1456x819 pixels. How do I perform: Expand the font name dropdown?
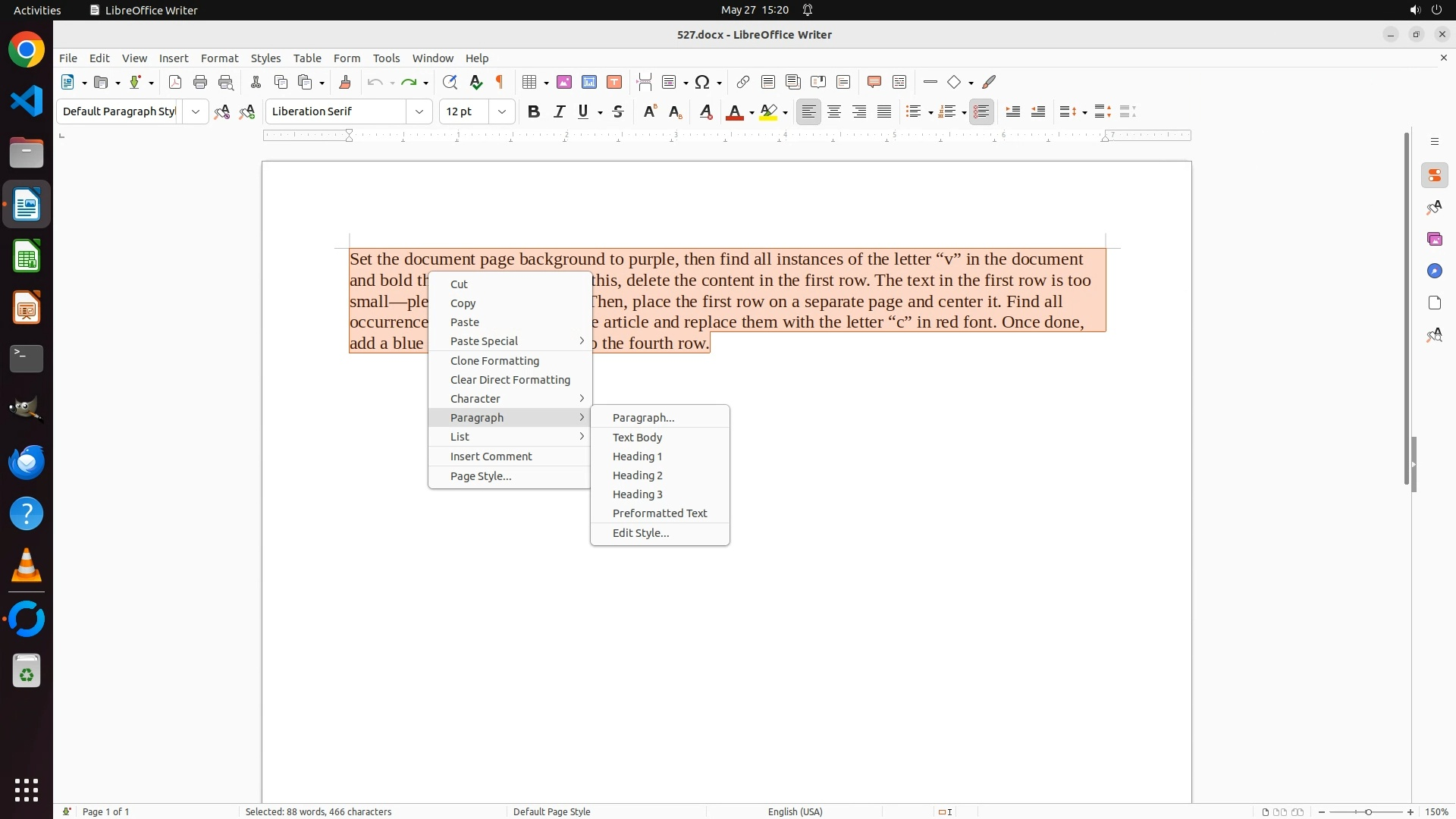pyautogui.click(x=419, y=111)
